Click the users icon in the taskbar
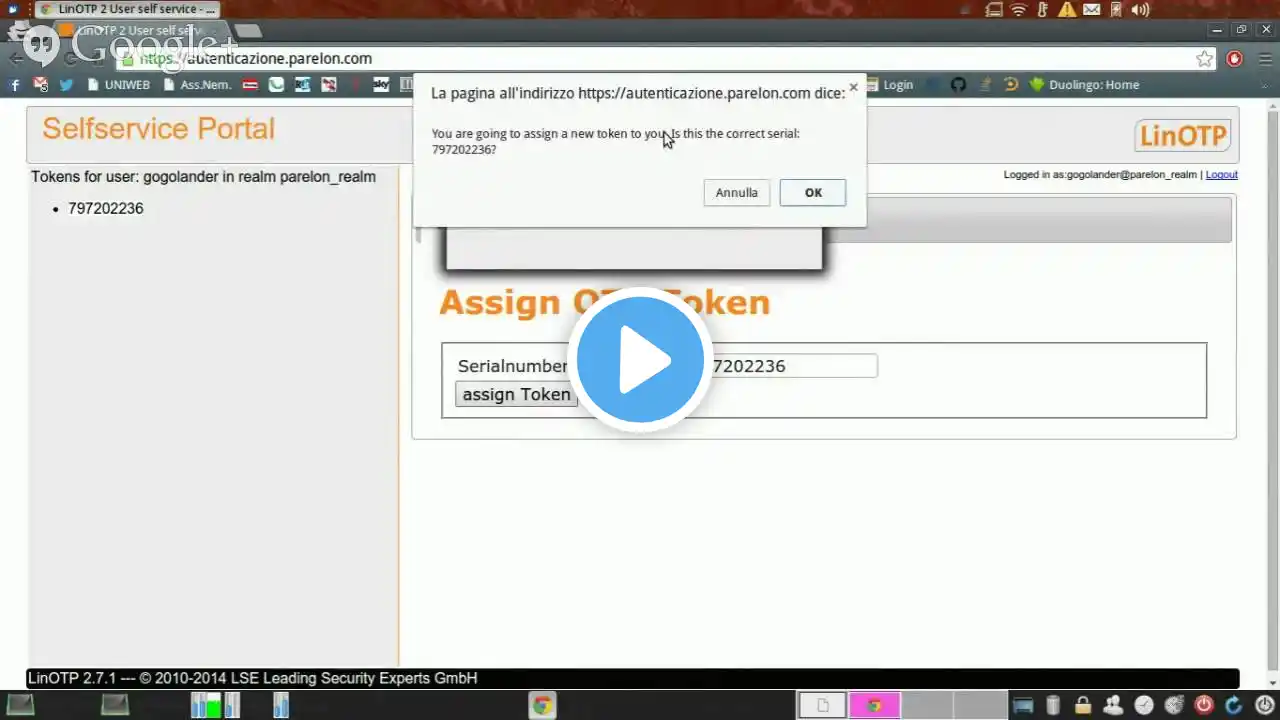This screenshot has height=720, width=1280. click(x=1113, y=706)
